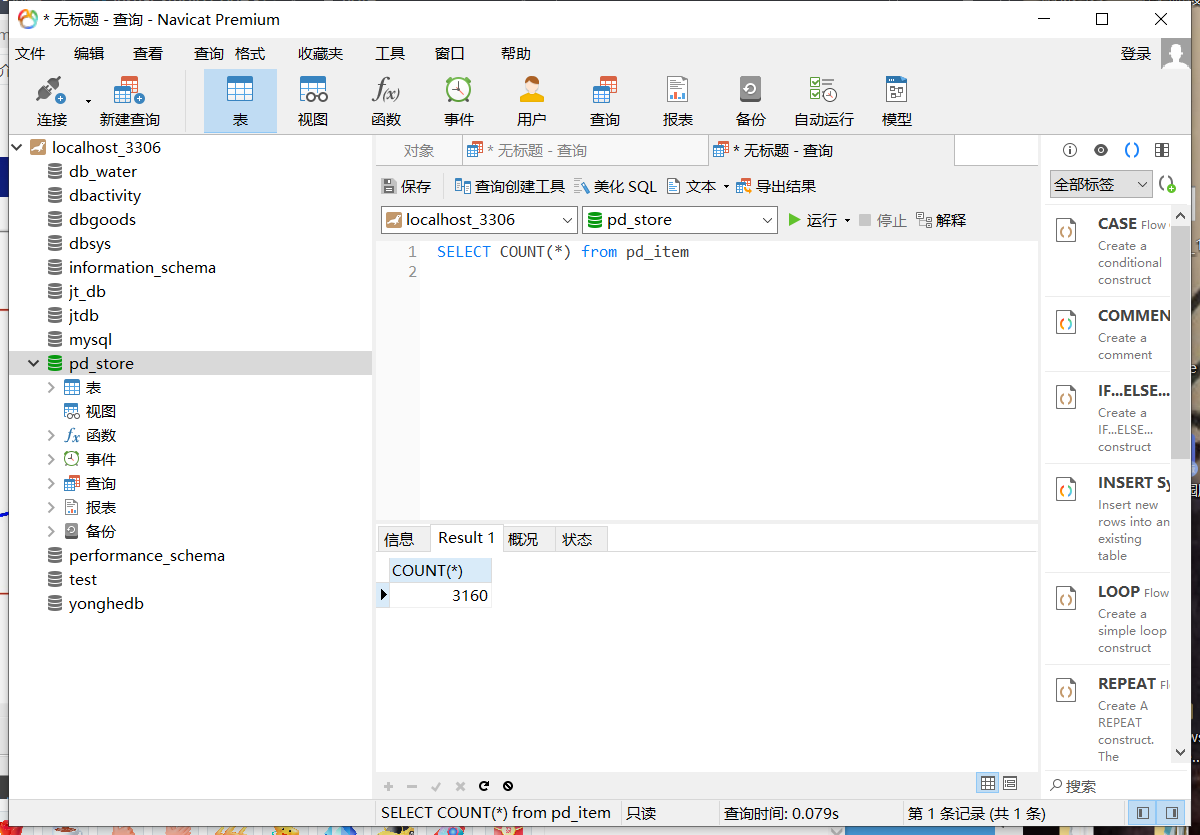This screenshot has height=835, width=1200.
Task: Select the 3160 result cell
Action: pos(440,595)
